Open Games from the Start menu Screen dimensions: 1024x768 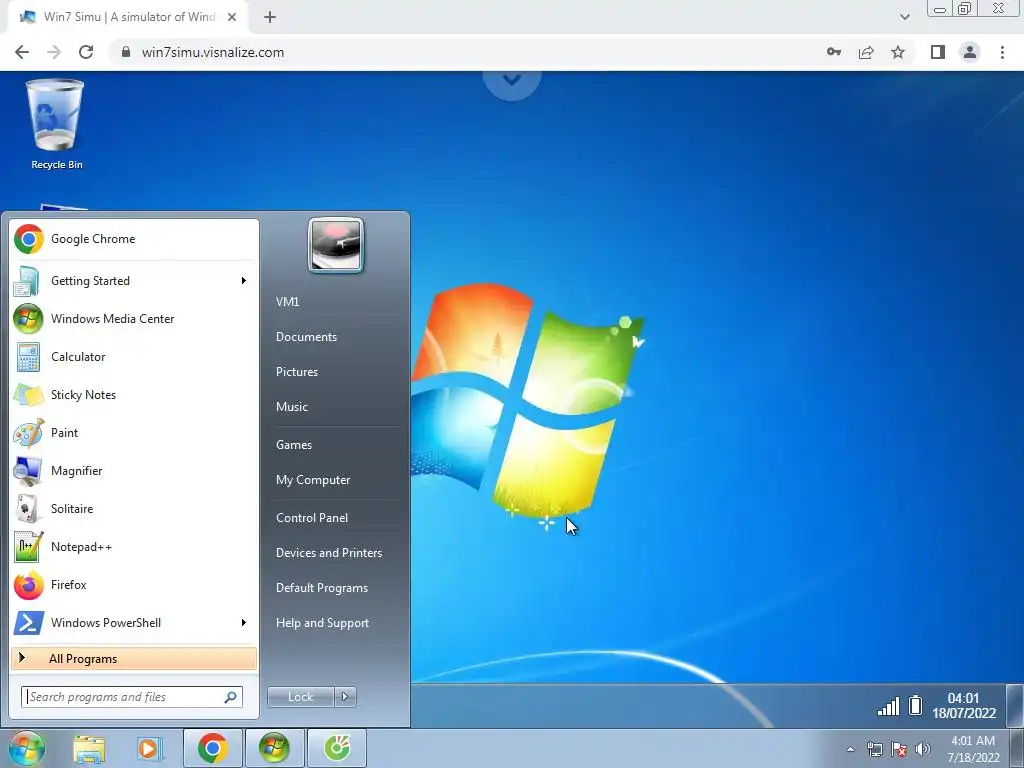tap(294, 445)
